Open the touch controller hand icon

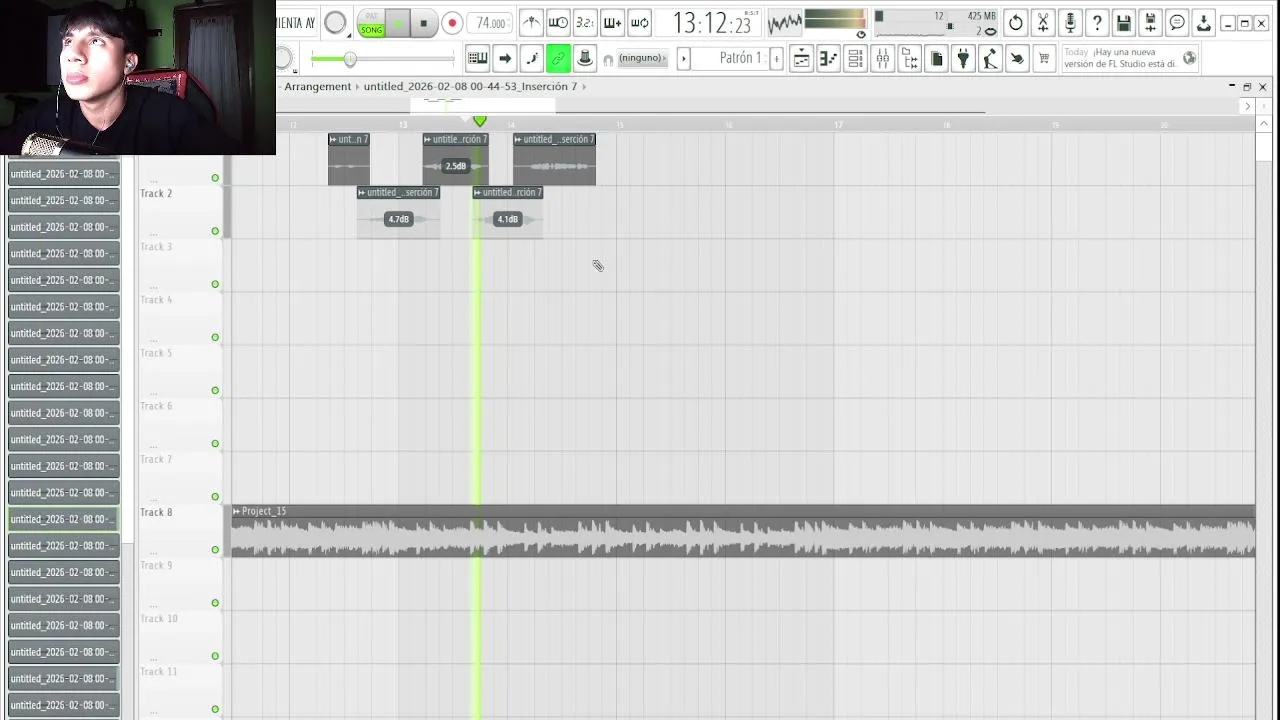tap(1017, 59)
